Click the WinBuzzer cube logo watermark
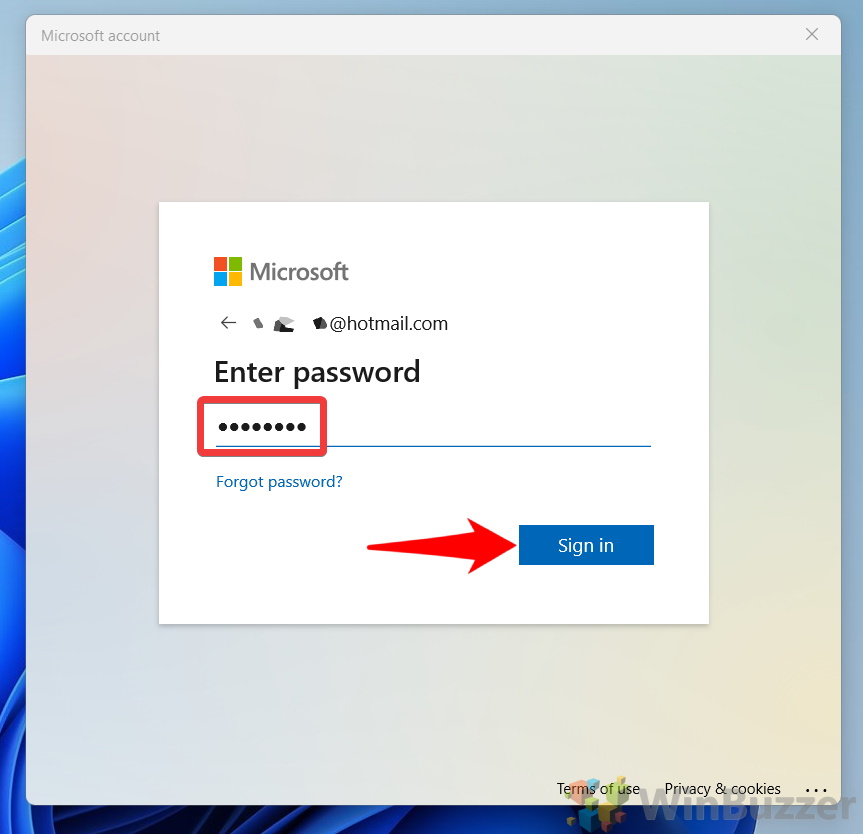The height and width of the screenshot is (834, 863). (597, 804)
